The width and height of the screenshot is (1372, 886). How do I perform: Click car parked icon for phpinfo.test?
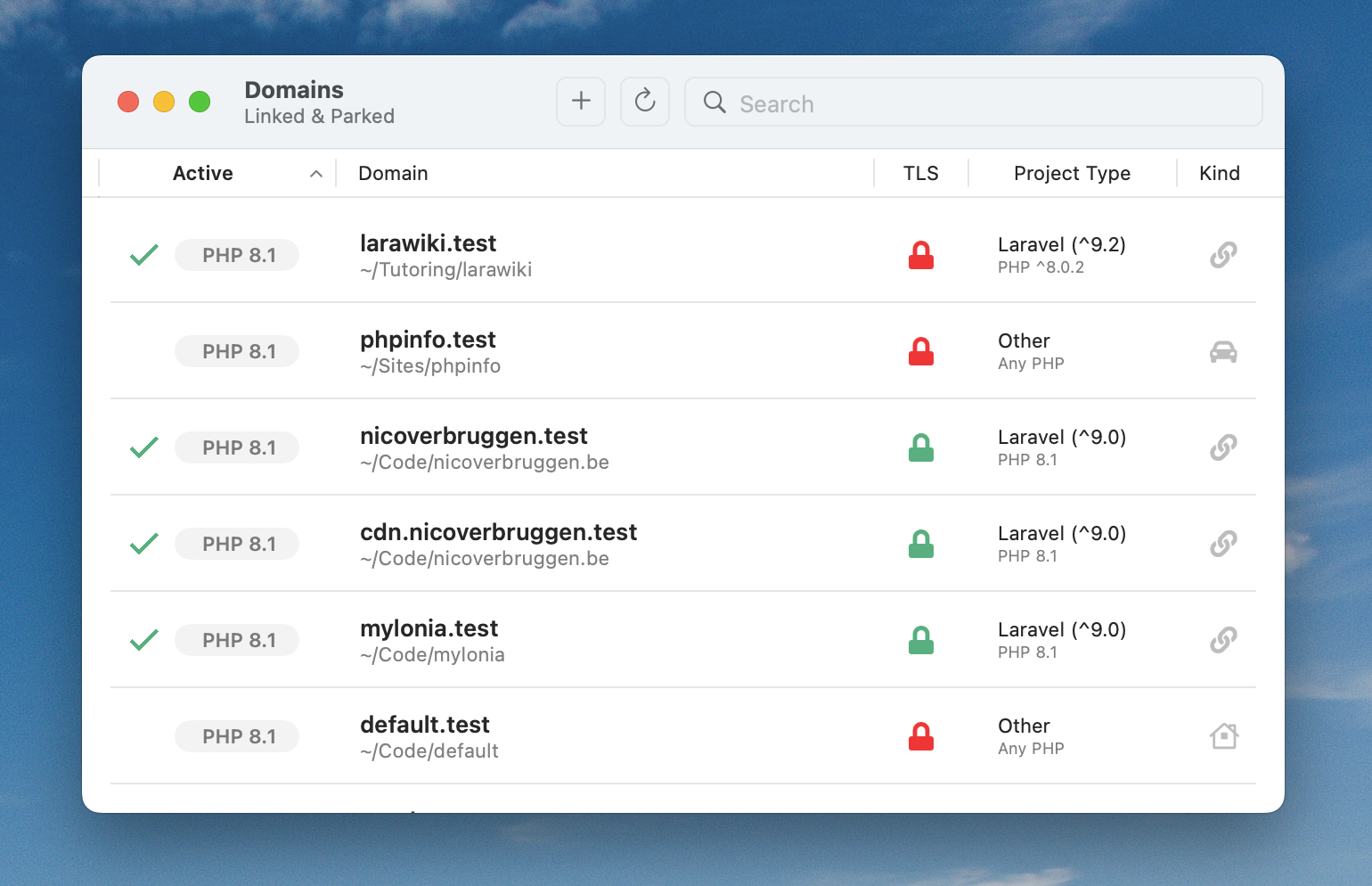coord(1223,352)
